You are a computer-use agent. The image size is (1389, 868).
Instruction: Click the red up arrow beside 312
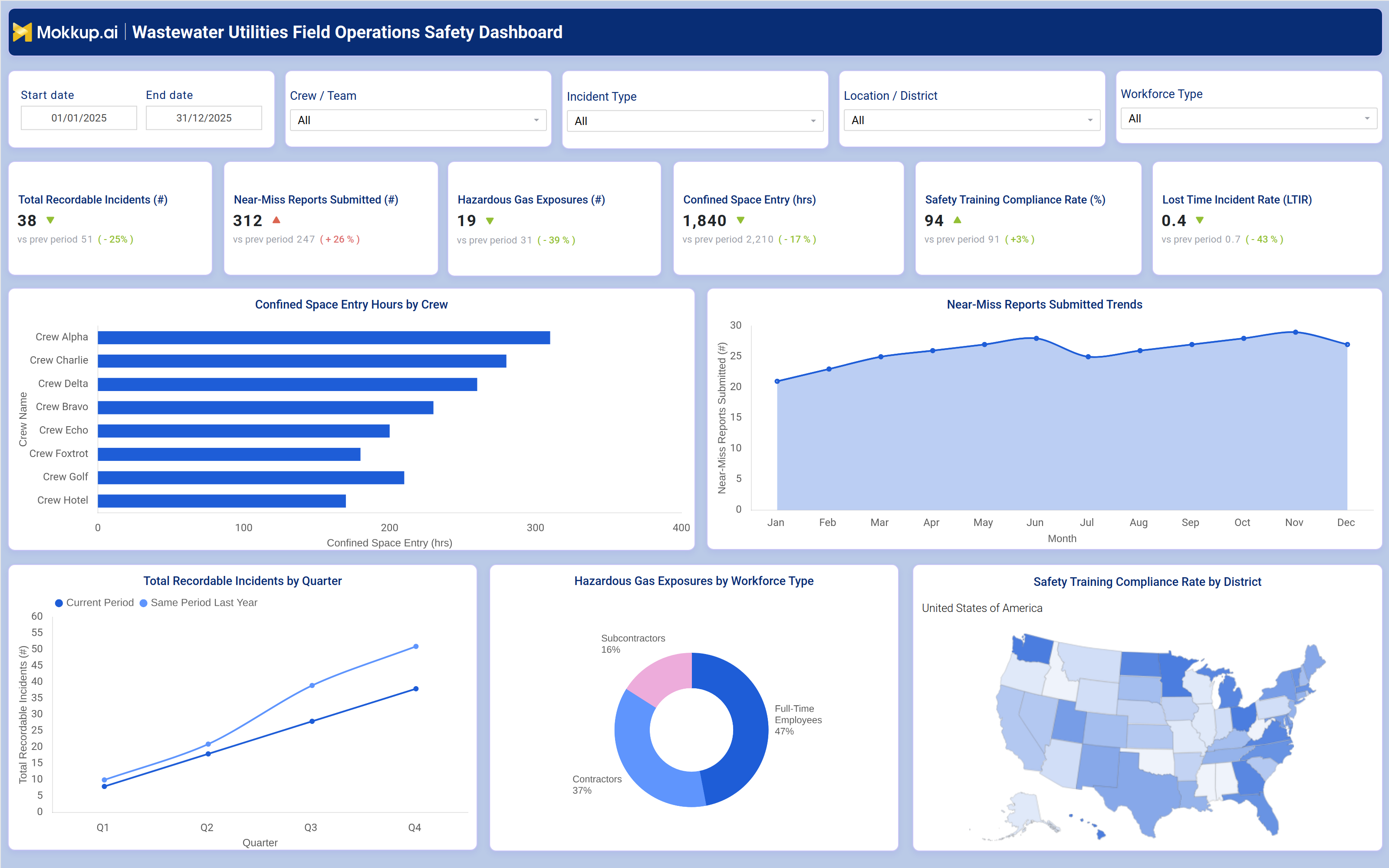pos(276,220)
